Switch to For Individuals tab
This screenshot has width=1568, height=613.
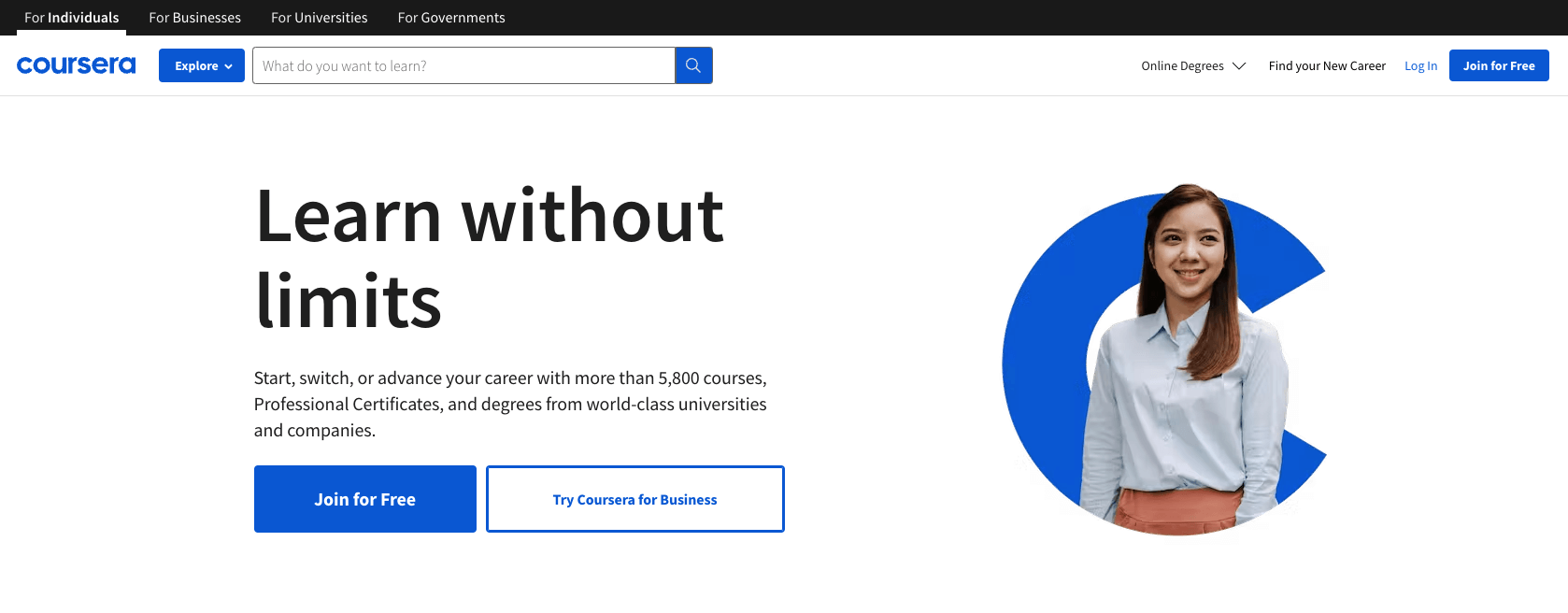point(72,18)
